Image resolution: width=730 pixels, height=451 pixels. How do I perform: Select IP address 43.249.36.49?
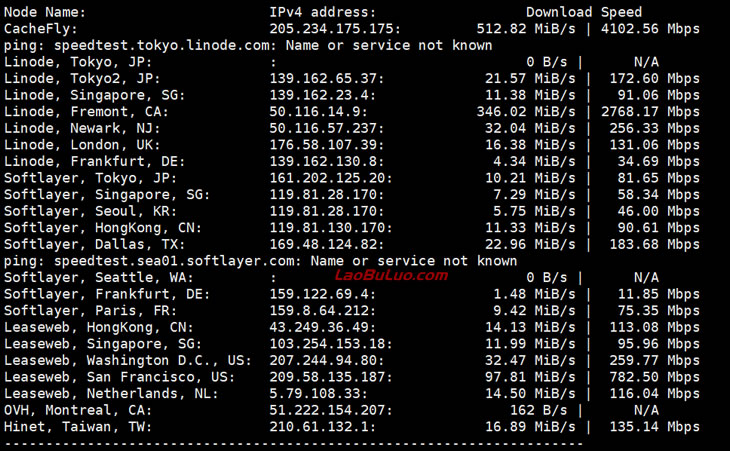point(323,328)
